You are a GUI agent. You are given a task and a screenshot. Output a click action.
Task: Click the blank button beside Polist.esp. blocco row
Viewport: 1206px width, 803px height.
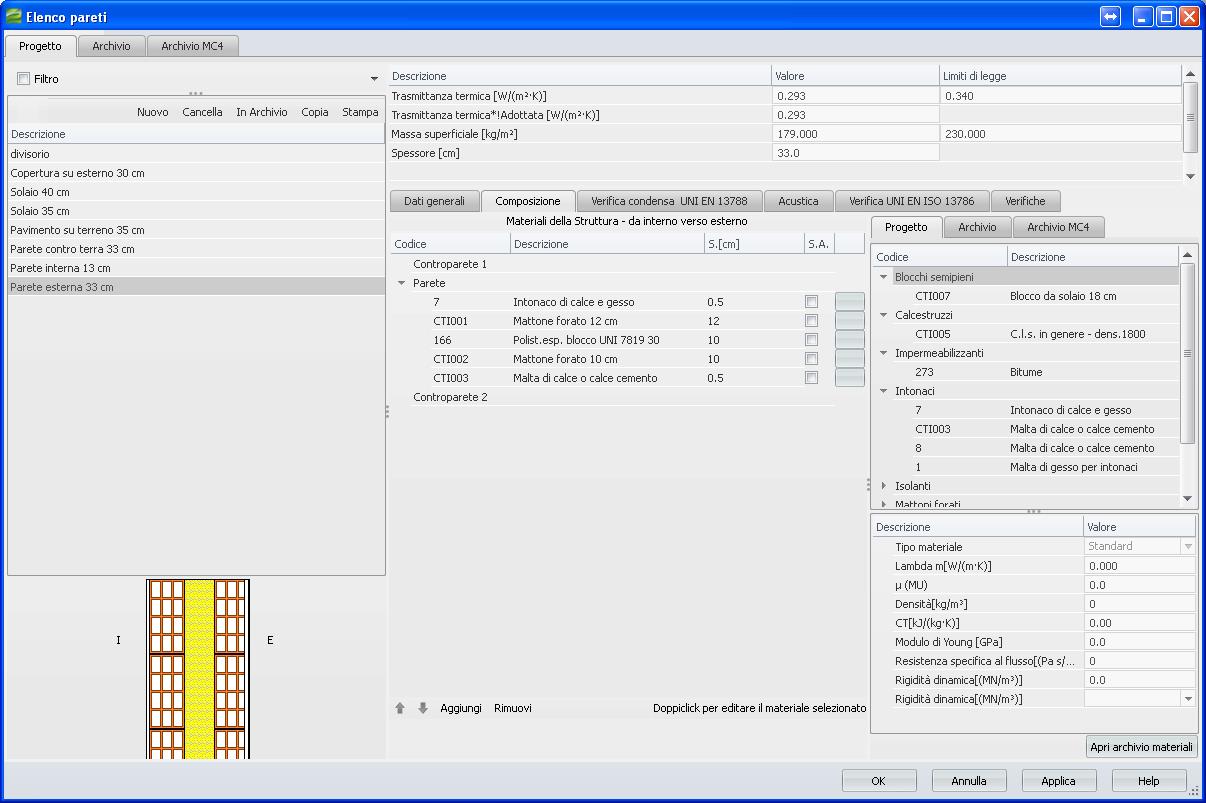(x=849, y=340)
